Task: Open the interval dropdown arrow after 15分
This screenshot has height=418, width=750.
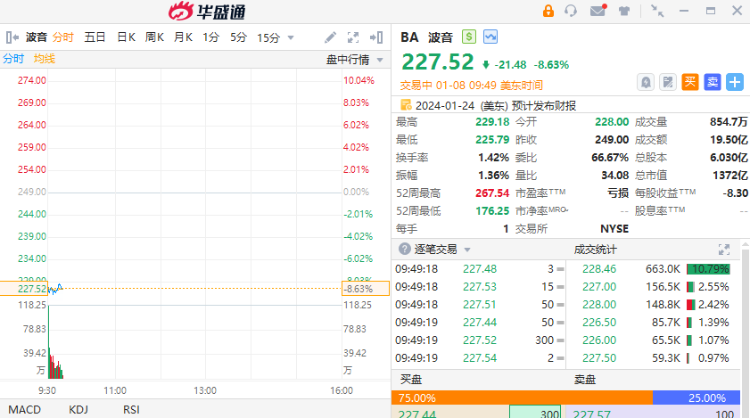Action: pyautogui.click(x=290, y=38)
